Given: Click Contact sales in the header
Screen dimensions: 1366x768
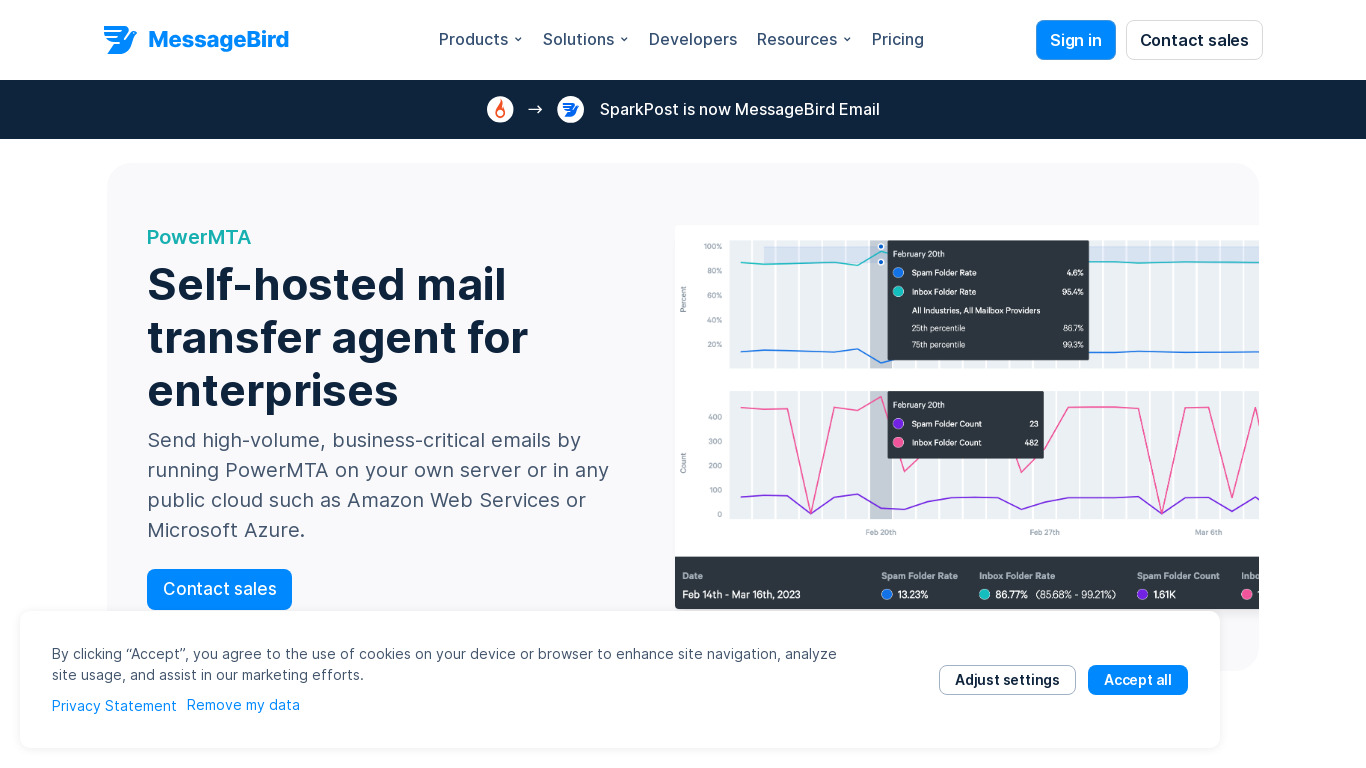Looking at the screenshot, I should click(1194, 40).
